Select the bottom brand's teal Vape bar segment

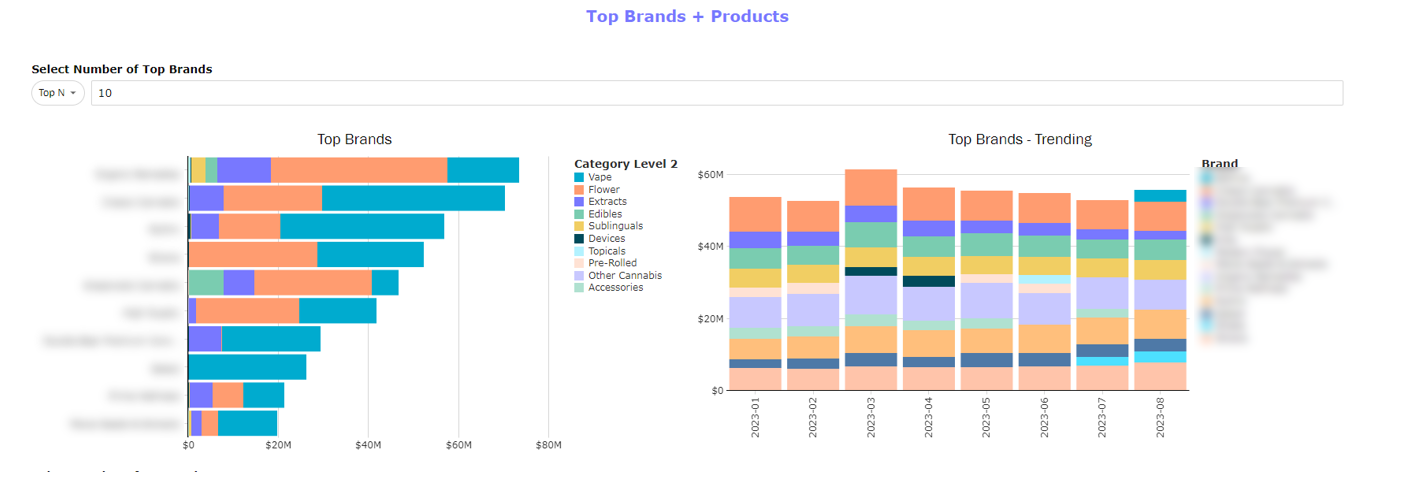(x=247, y=423)
